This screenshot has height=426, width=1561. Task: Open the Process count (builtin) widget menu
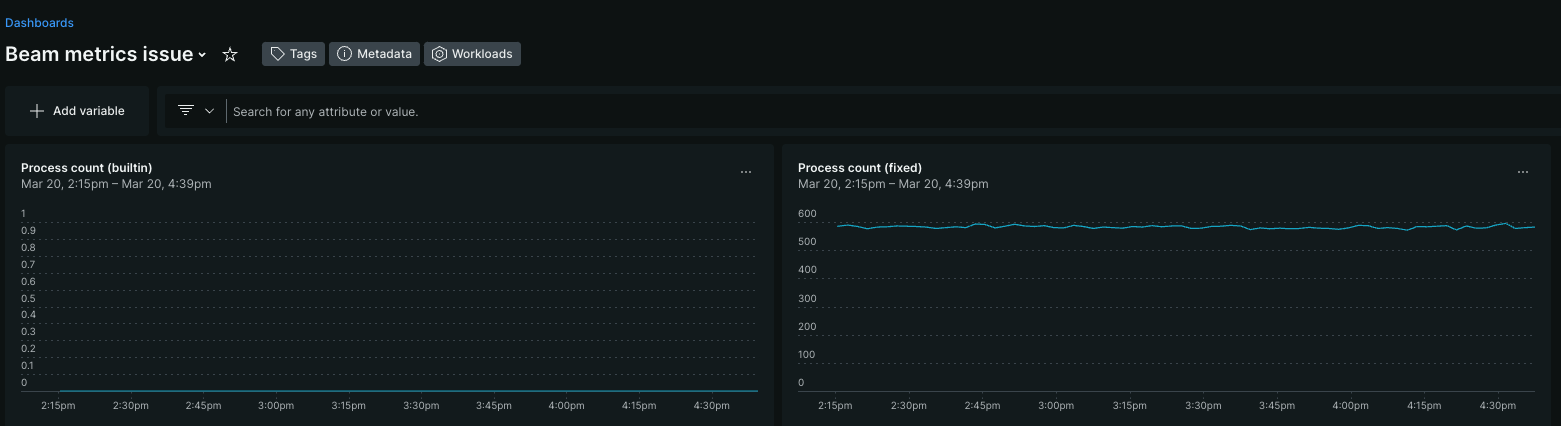click(x=745, y=172)
